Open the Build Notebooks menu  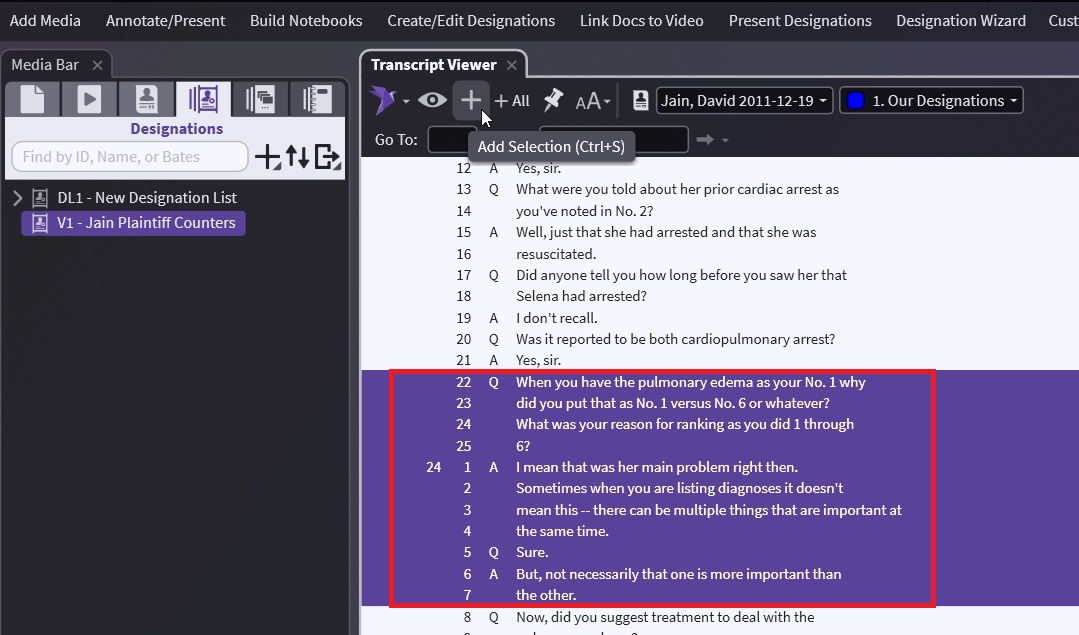click(306, 20)
